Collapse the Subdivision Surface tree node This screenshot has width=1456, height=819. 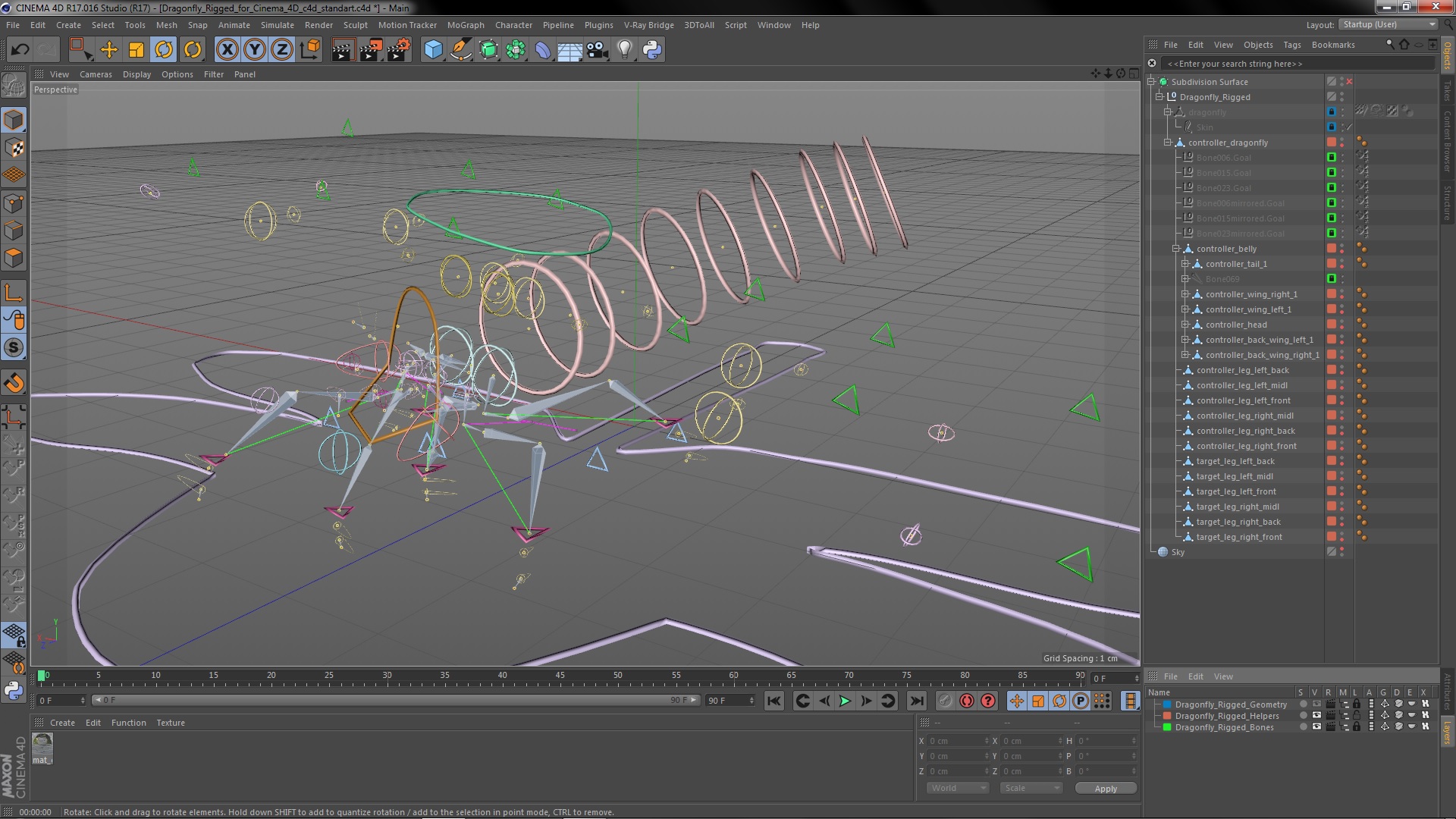pos(1151,82)
